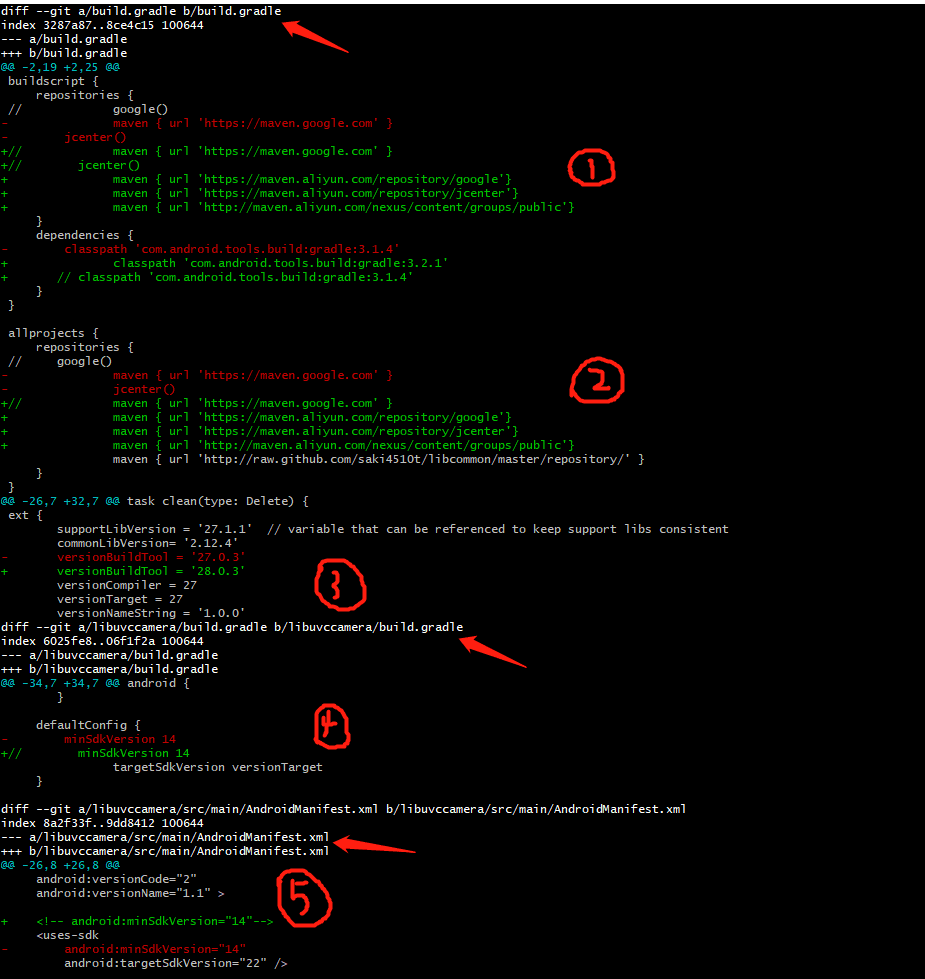Select the line 'index 8a2f33f..9dd8412 100644'

point(102,823)
